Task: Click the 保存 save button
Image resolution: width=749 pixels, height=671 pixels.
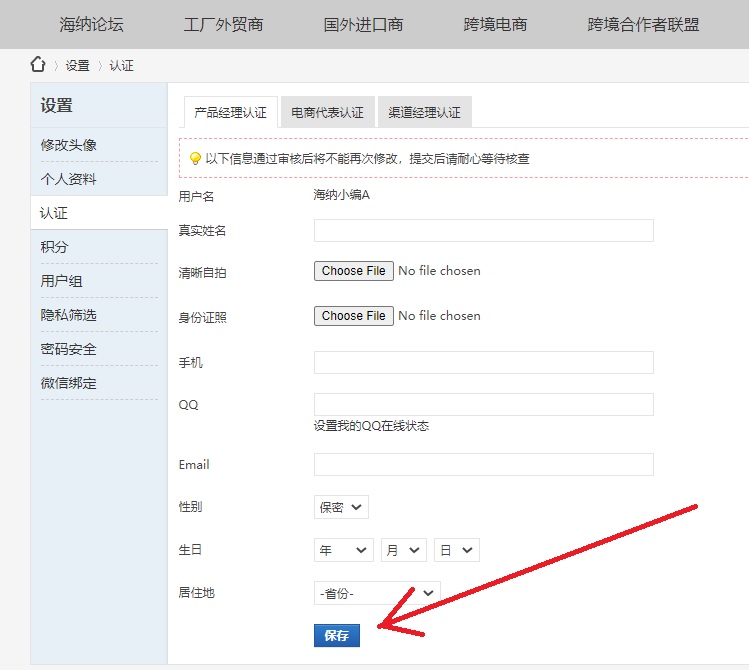Action: 337,636
